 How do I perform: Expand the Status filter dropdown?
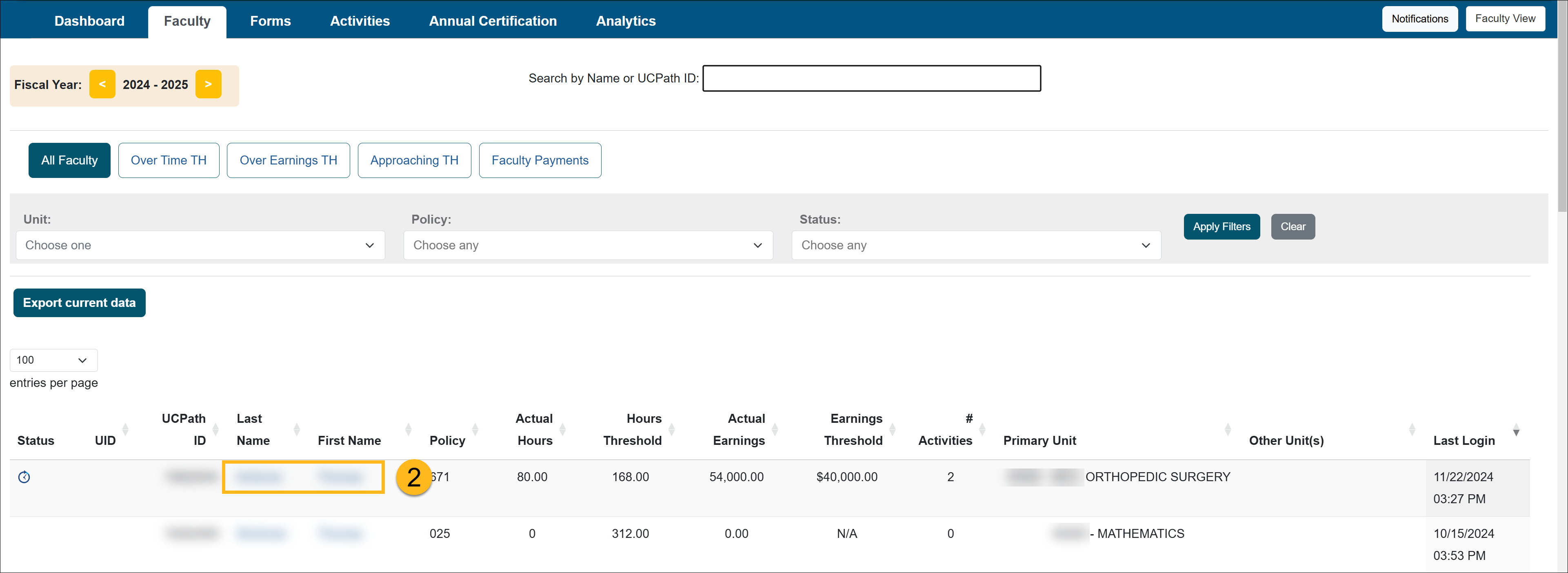coord(976,245)
